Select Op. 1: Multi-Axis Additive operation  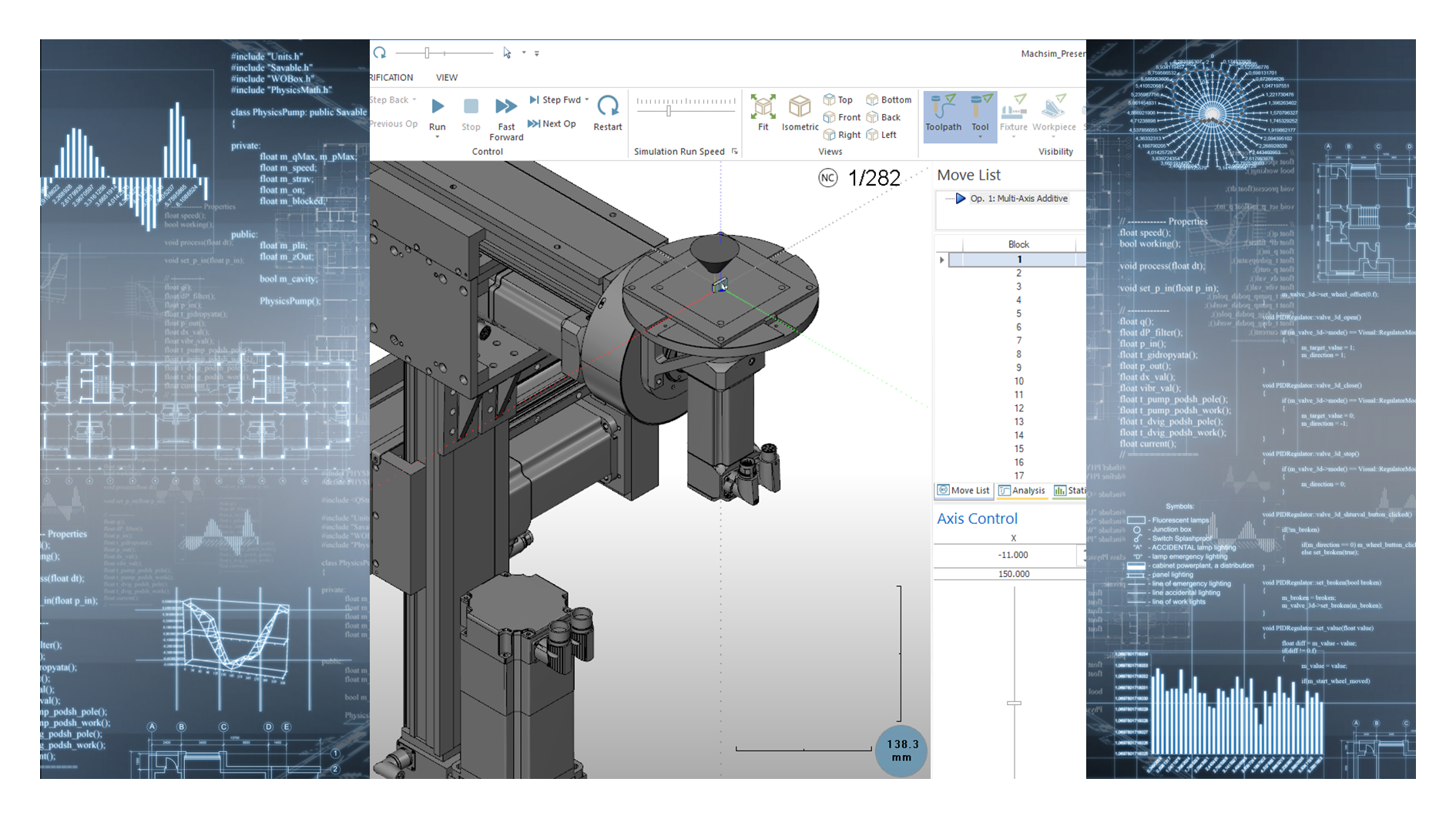tap(1018, 199)
